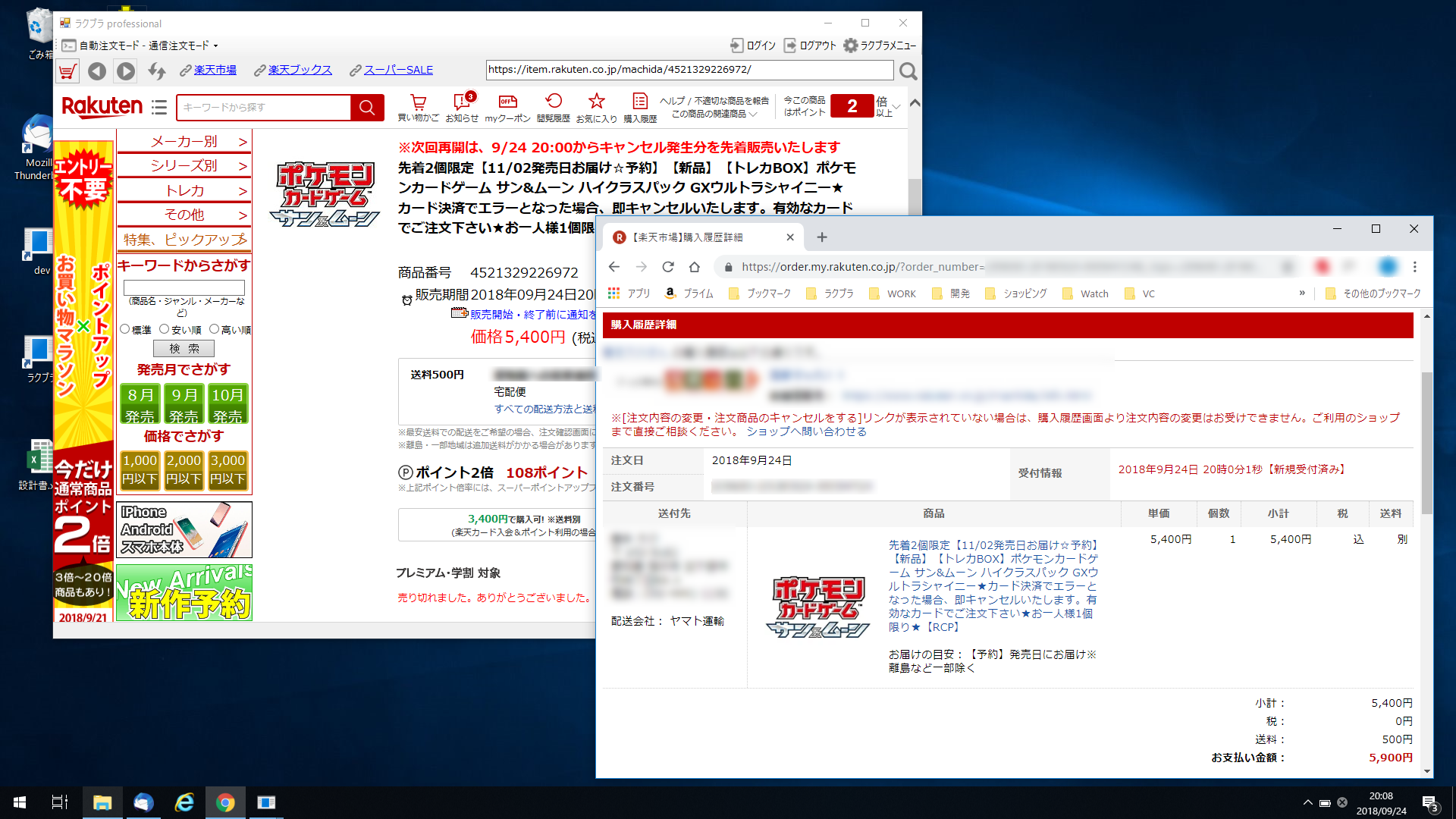Image resolution: width=1456 pixels, height=819 pixels.
Task: Open WORK bookmark folder
Action: pyautogui.click(x=893, y=293)
